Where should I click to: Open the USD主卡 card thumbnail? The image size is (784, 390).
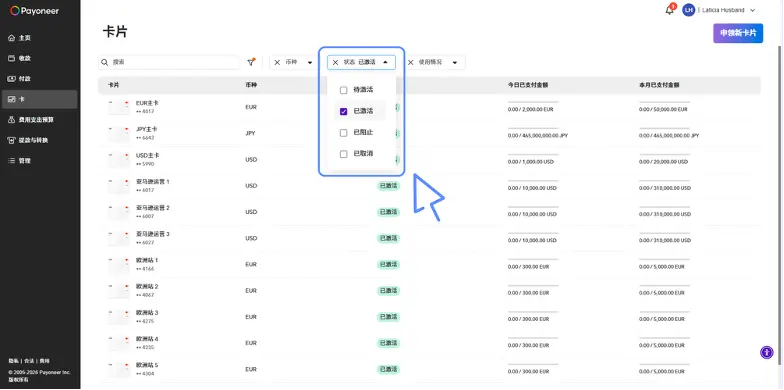[118, 160]
